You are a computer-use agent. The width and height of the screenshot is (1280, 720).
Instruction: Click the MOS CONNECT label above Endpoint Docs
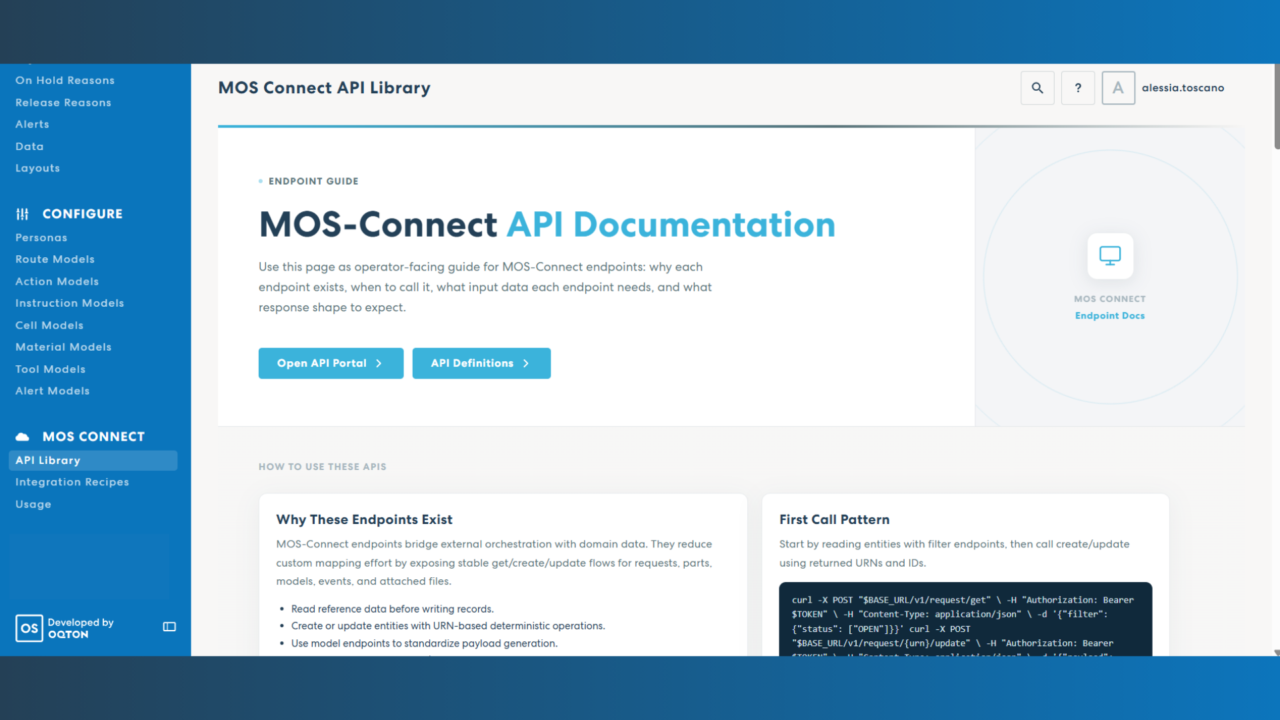(1110, 299)
